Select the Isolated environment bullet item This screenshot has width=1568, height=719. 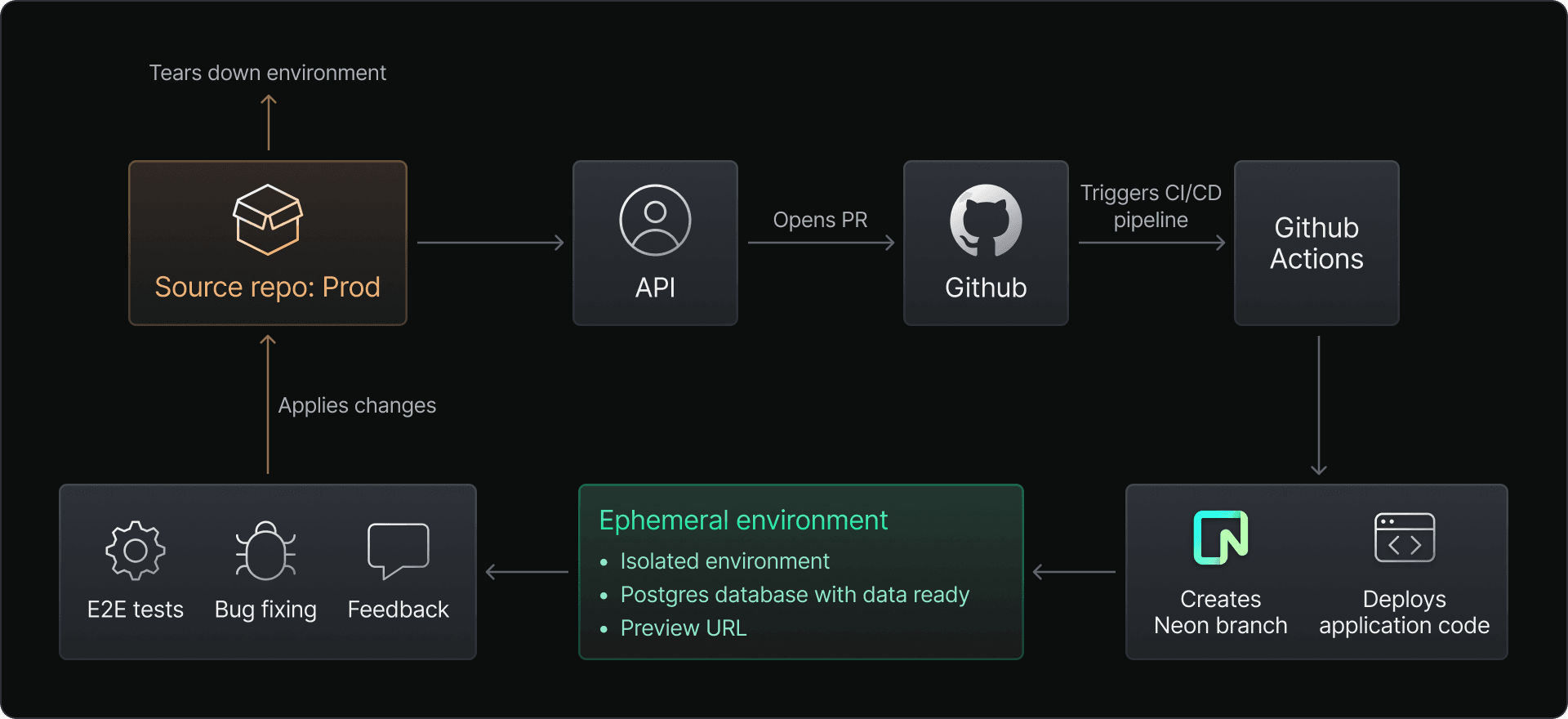click(x=724, y=561)
